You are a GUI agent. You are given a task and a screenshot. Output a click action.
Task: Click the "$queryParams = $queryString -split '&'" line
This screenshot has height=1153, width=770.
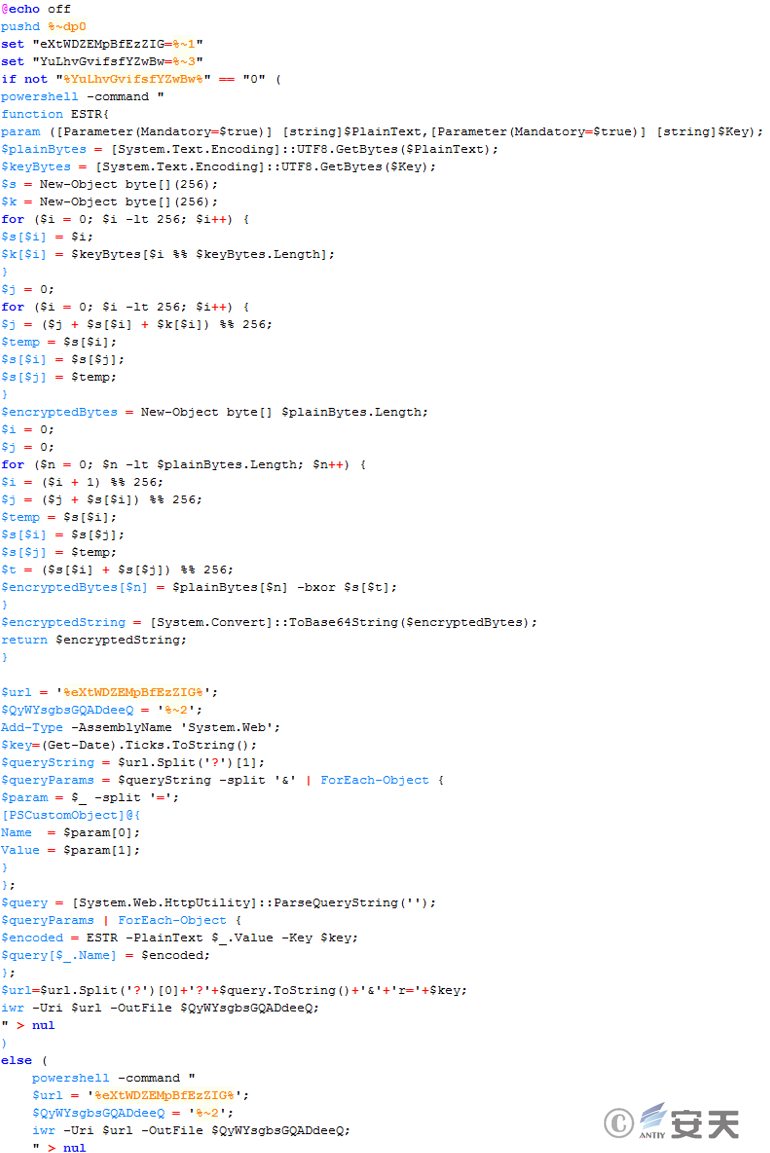222,780
